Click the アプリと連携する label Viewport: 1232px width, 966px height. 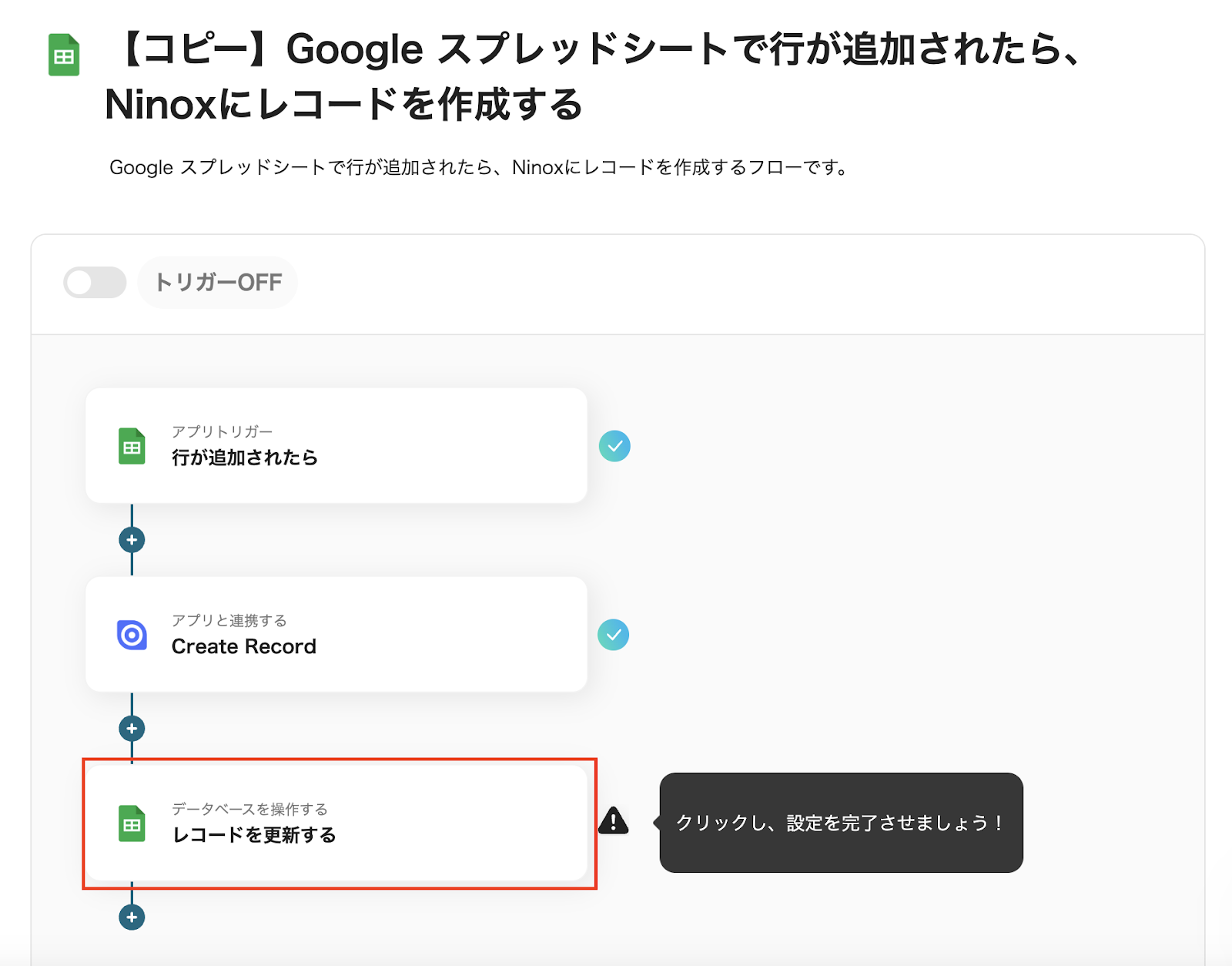(229, 621)
